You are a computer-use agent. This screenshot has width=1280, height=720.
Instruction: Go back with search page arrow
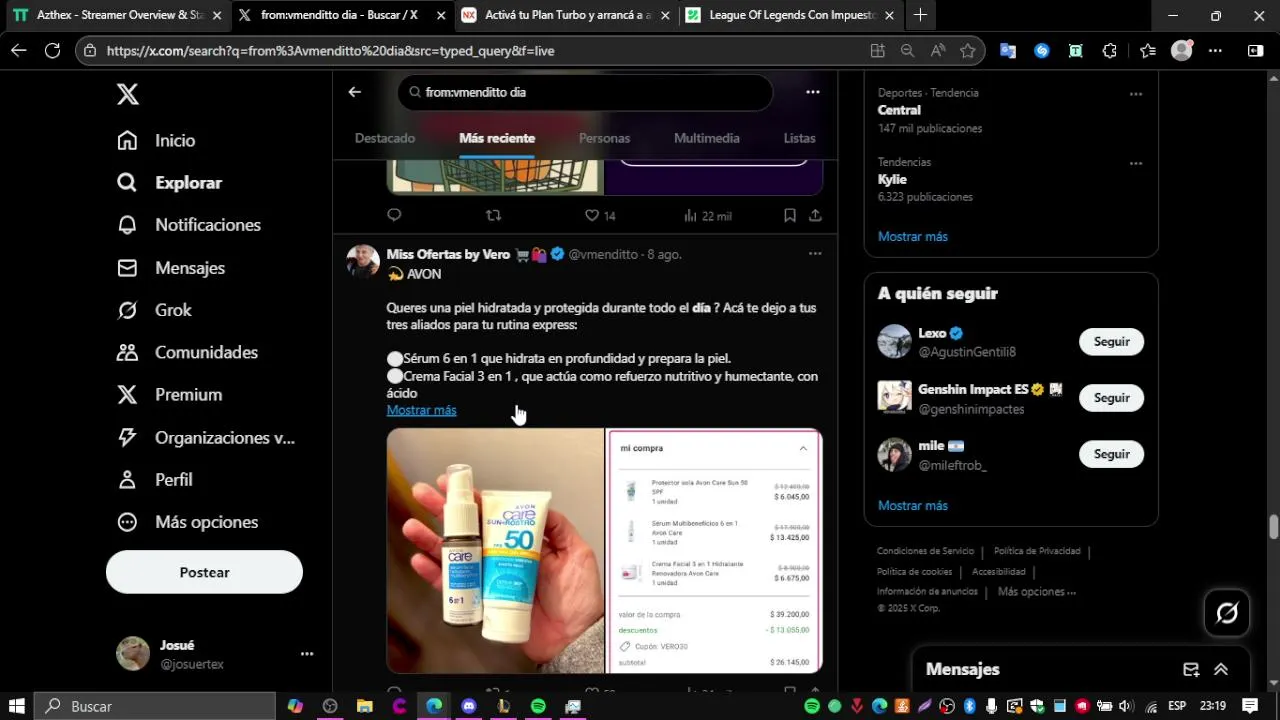click(354, 92)
